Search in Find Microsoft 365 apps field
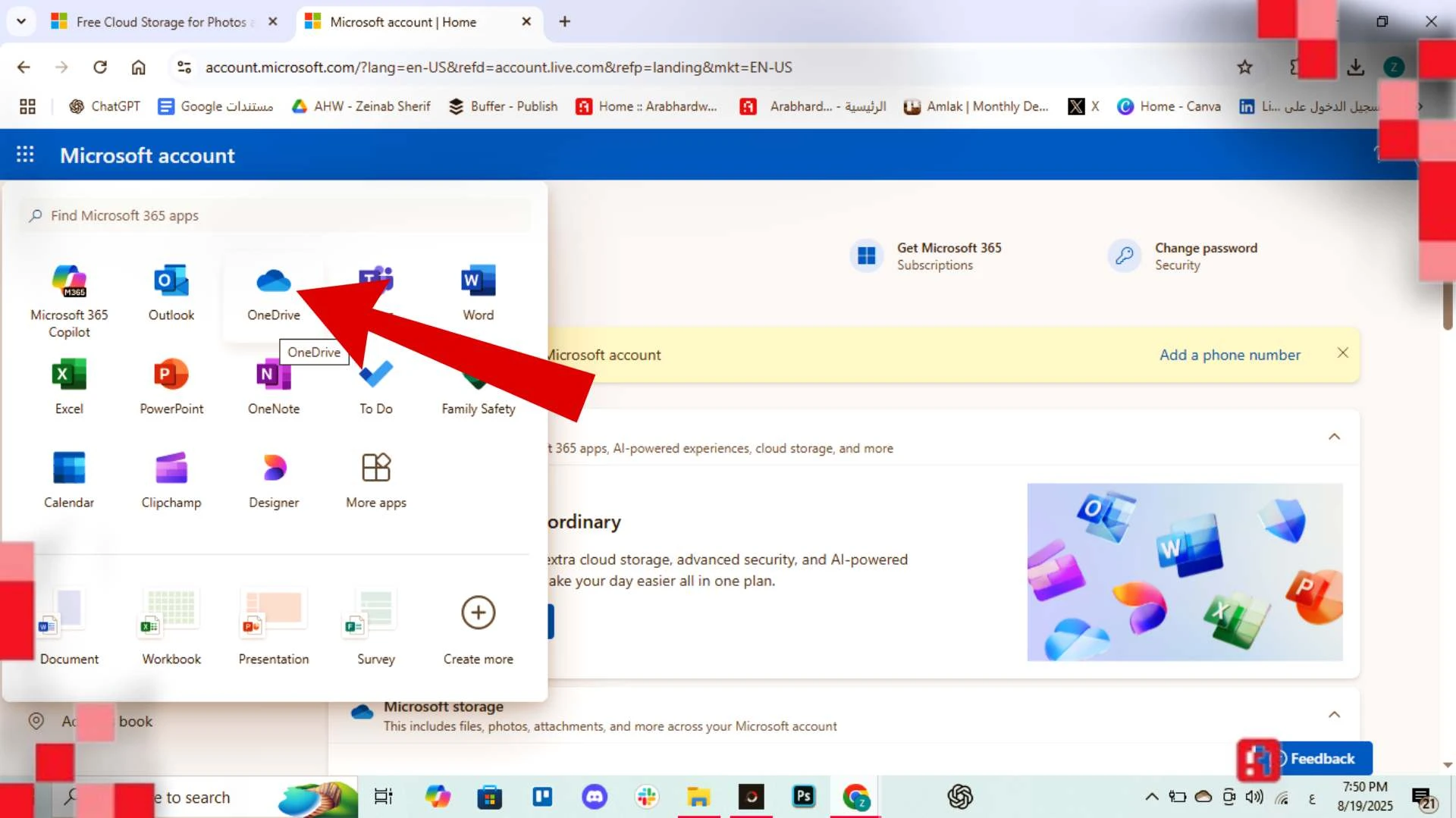Screen dimensions: 1456x818 275,215
